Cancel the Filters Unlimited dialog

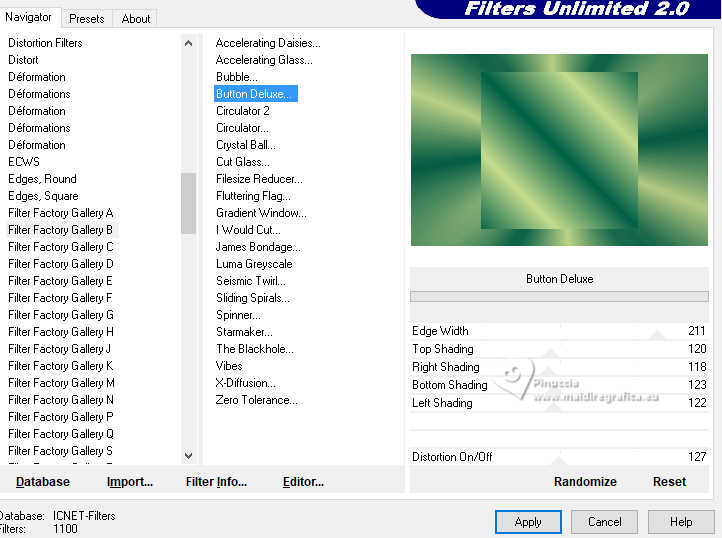pyautogui.click(x=604, y=522)
